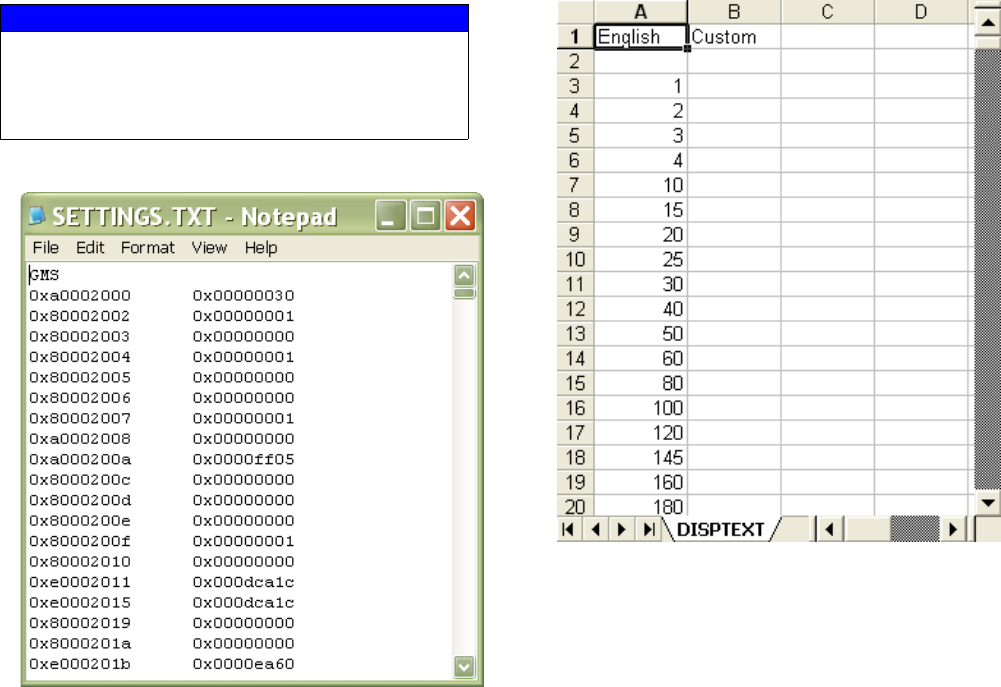Screen dimensions: 1001x687
Task: Click address 0xa0002000 in Notepad
Action: 80,296
